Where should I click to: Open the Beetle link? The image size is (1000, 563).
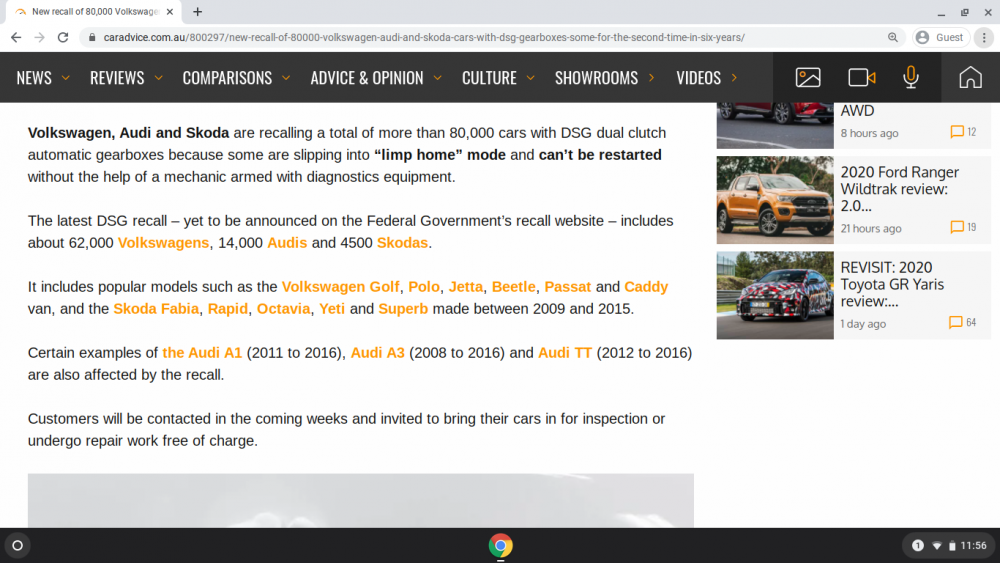coord(513,287)
